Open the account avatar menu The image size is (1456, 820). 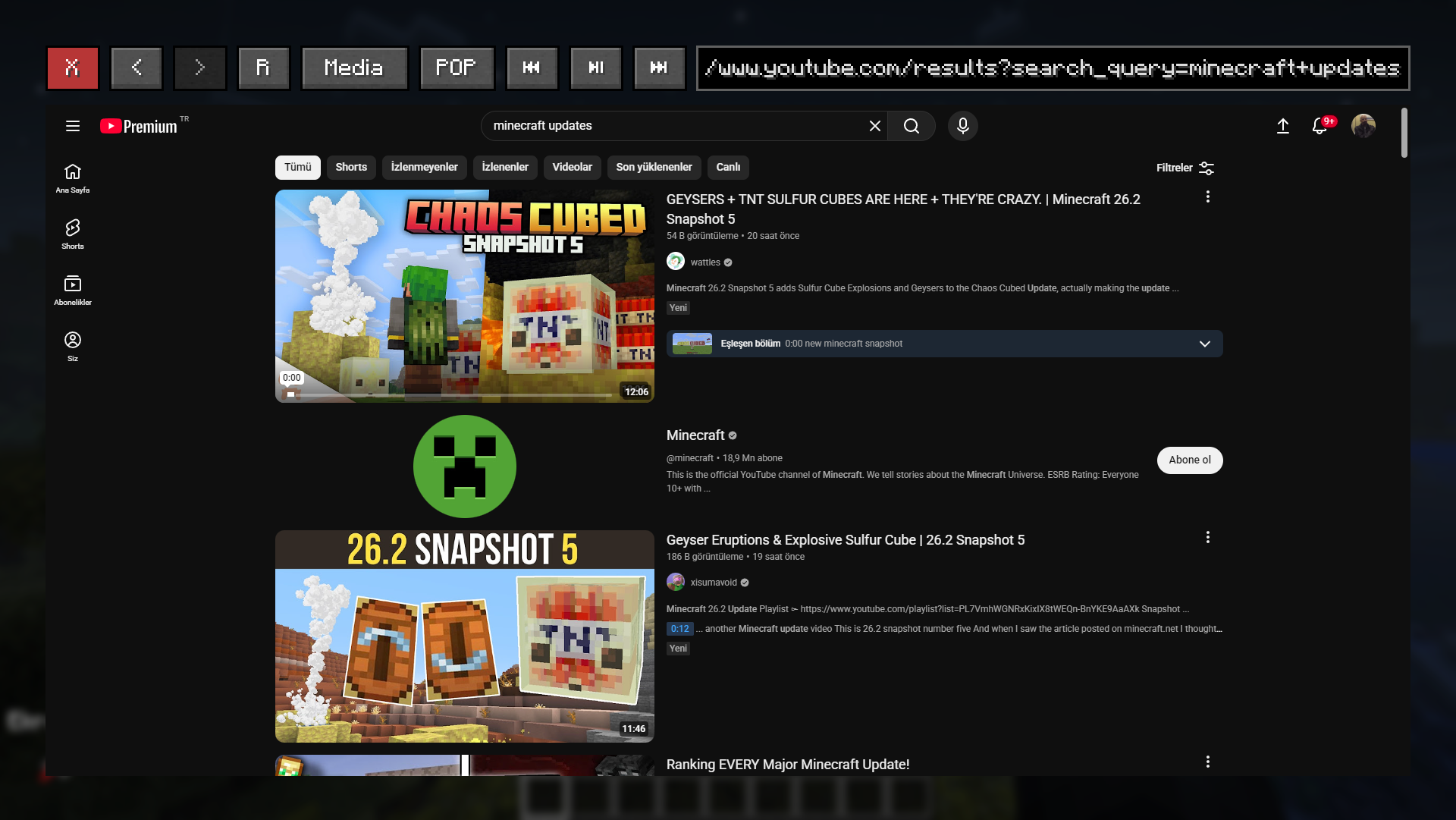[1363, 126]
